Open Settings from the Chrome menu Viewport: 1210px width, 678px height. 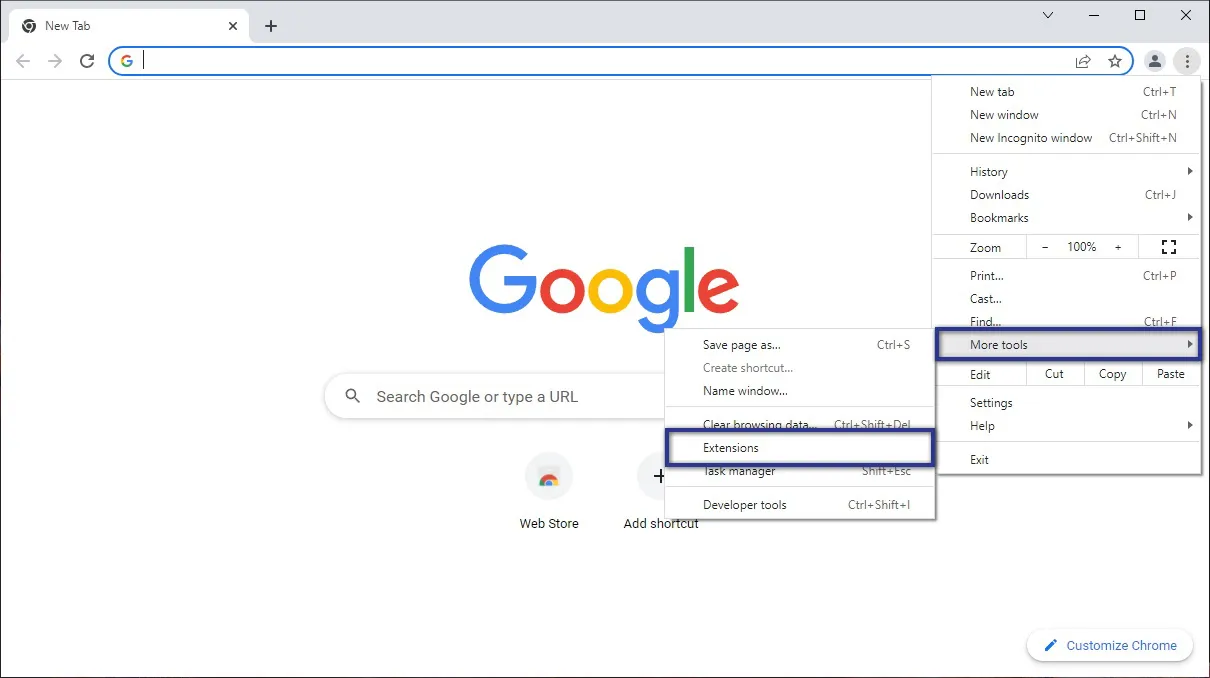click(x=991, y=402)
